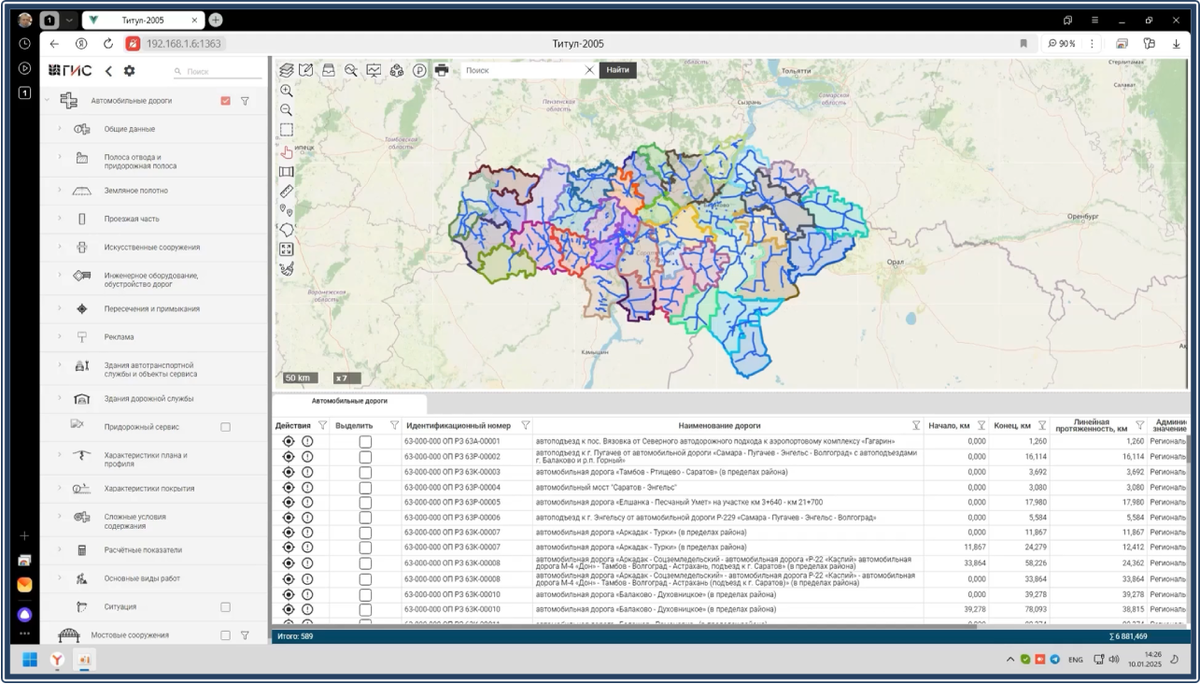
Task: Select the ruler measurement tool
Action: coord(287,191)
